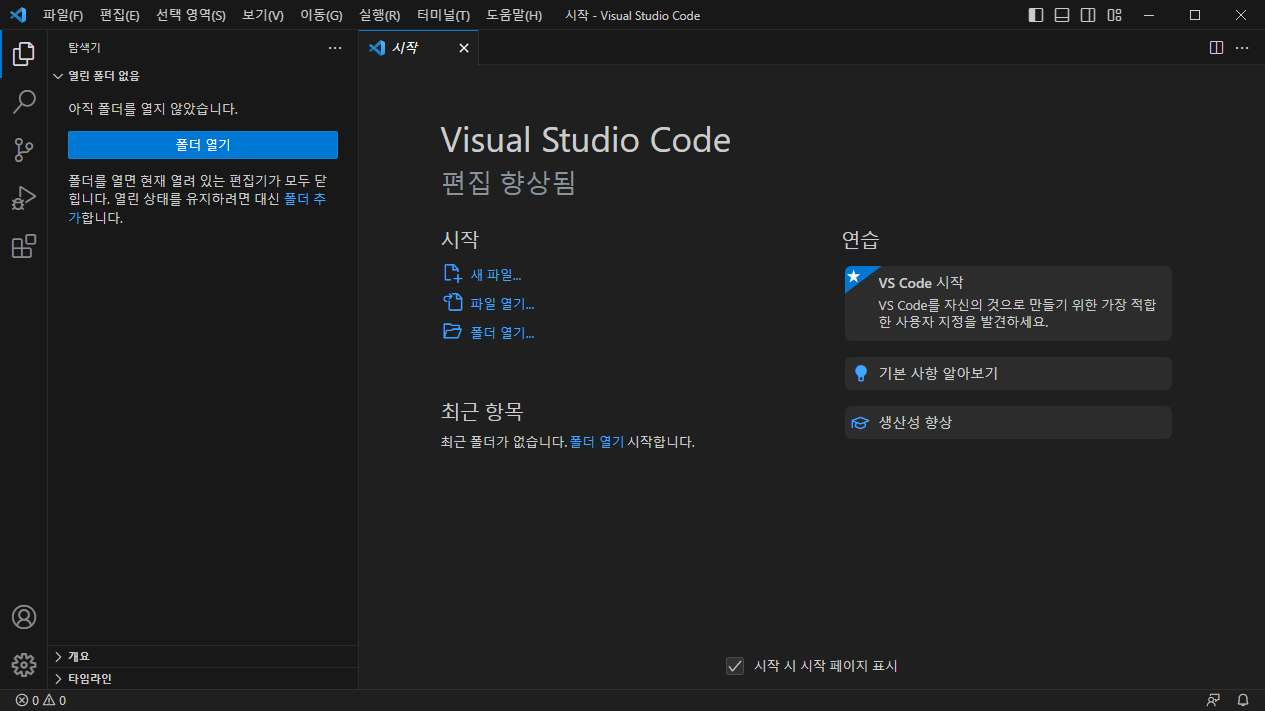Toggle panel layout icon in title bar

(x=1062, y=15)
